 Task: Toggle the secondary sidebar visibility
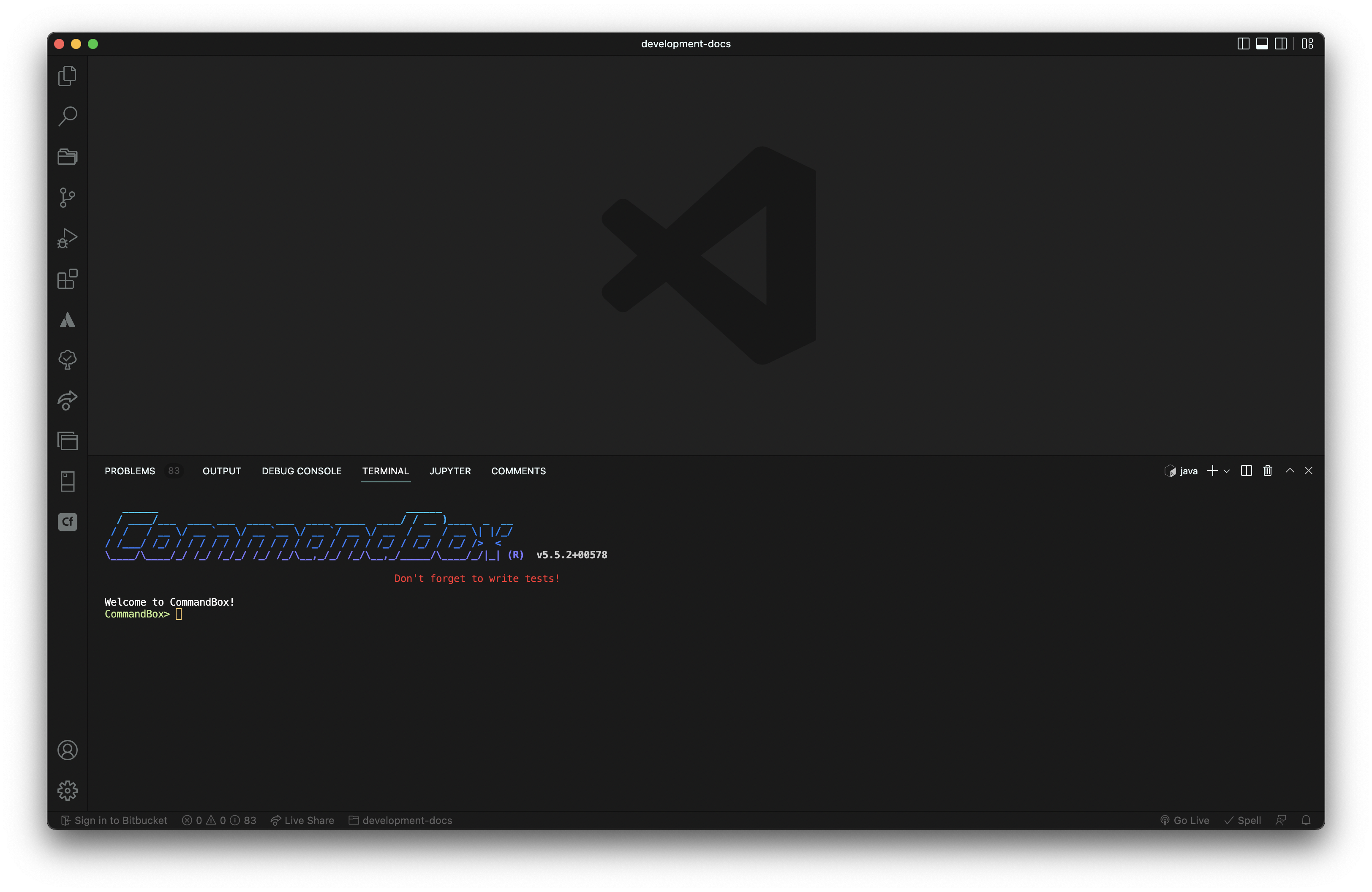[x=1281, y=43]
